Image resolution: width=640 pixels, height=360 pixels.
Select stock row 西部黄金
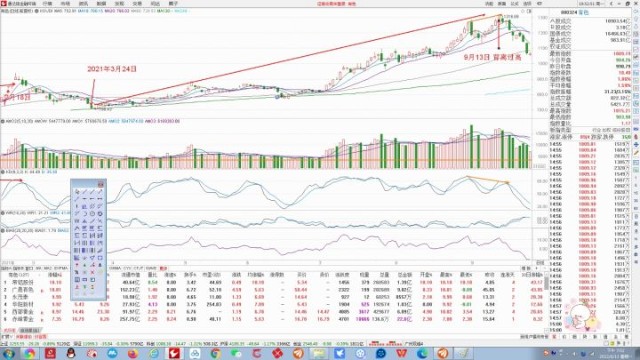(x=273, y=311)
